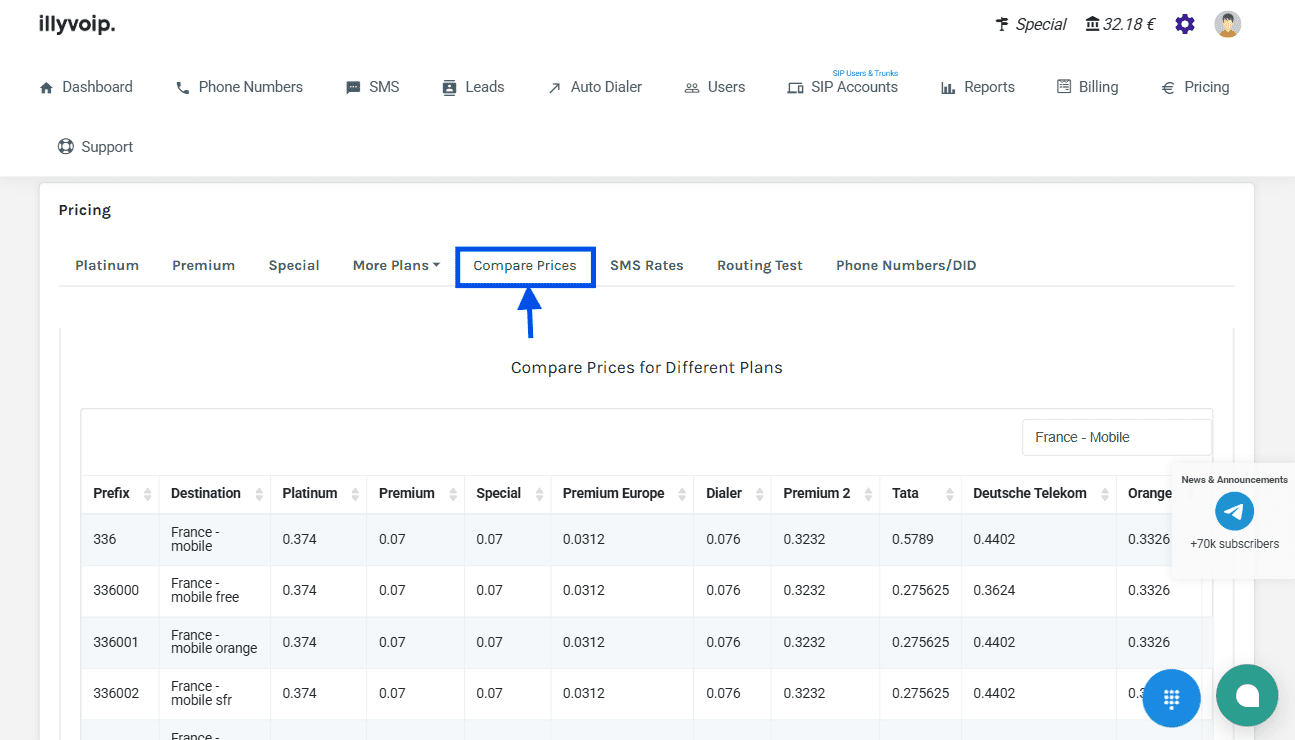Screen dimensions: 1295x740
Task: Click the bank balance icon showing 32.18 €
Action: 1092,24
